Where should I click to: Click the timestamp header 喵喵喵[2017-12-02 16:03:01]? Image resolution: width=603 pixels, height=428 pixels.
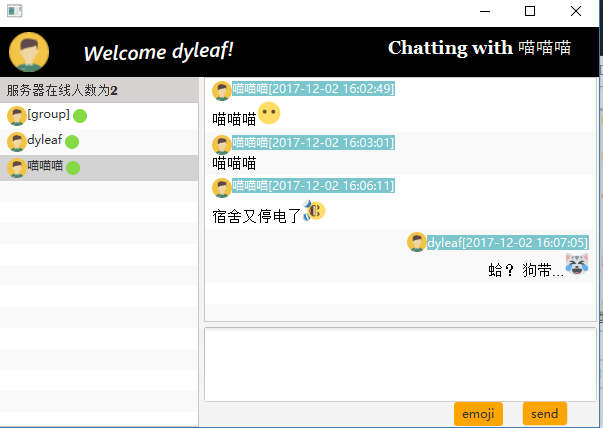pos(313,143)
